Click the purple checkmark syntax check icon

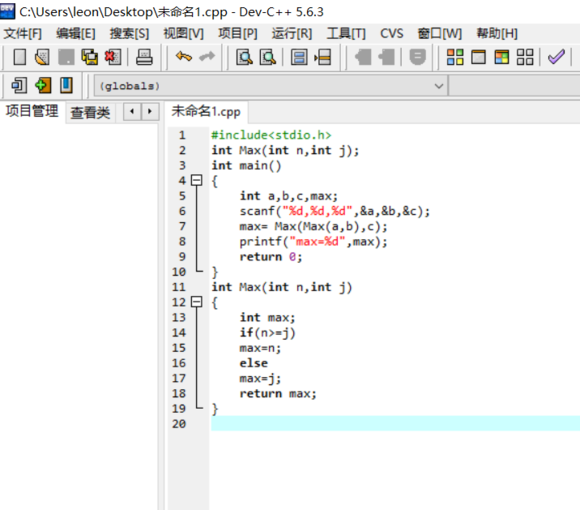[x=556, y=57]
